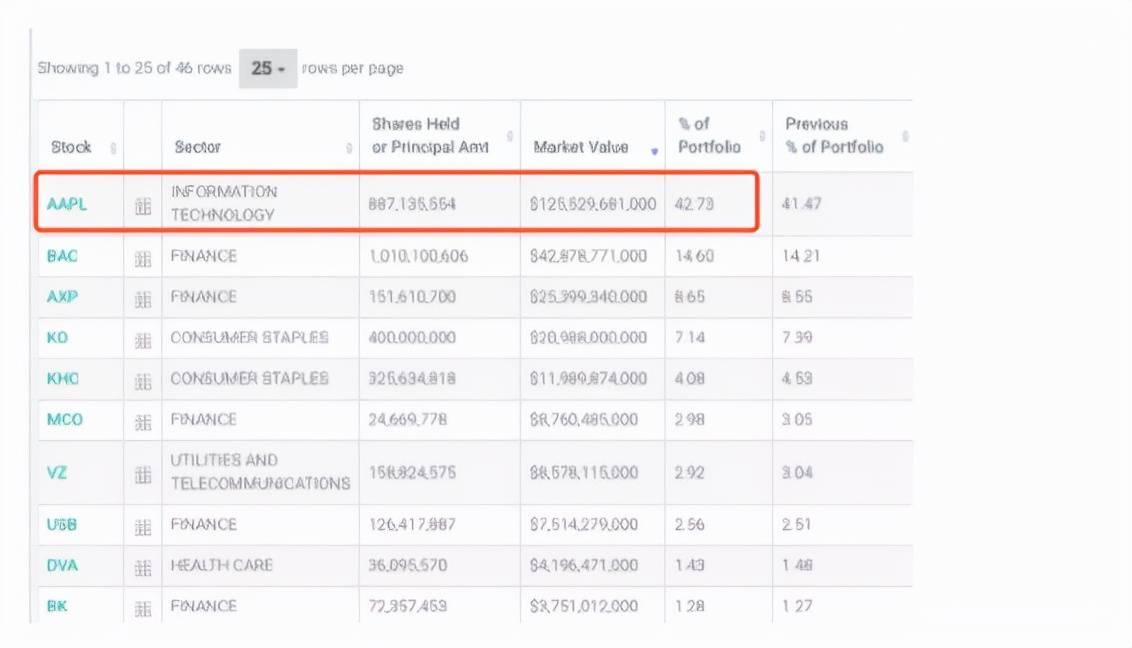Click the BK ticker link

pyautogui.click(x=57, y=606)
